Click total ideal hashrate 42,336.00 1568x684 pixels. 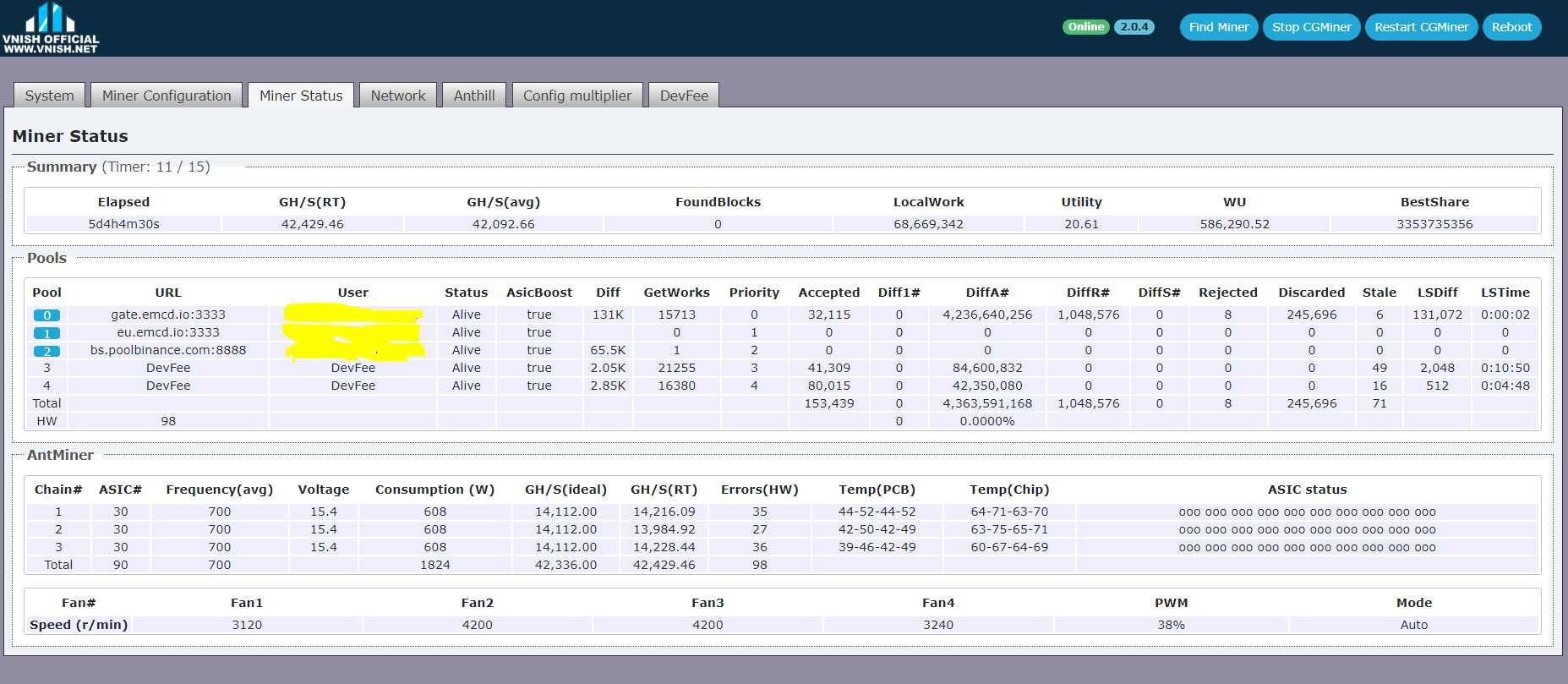coord(565,565)
